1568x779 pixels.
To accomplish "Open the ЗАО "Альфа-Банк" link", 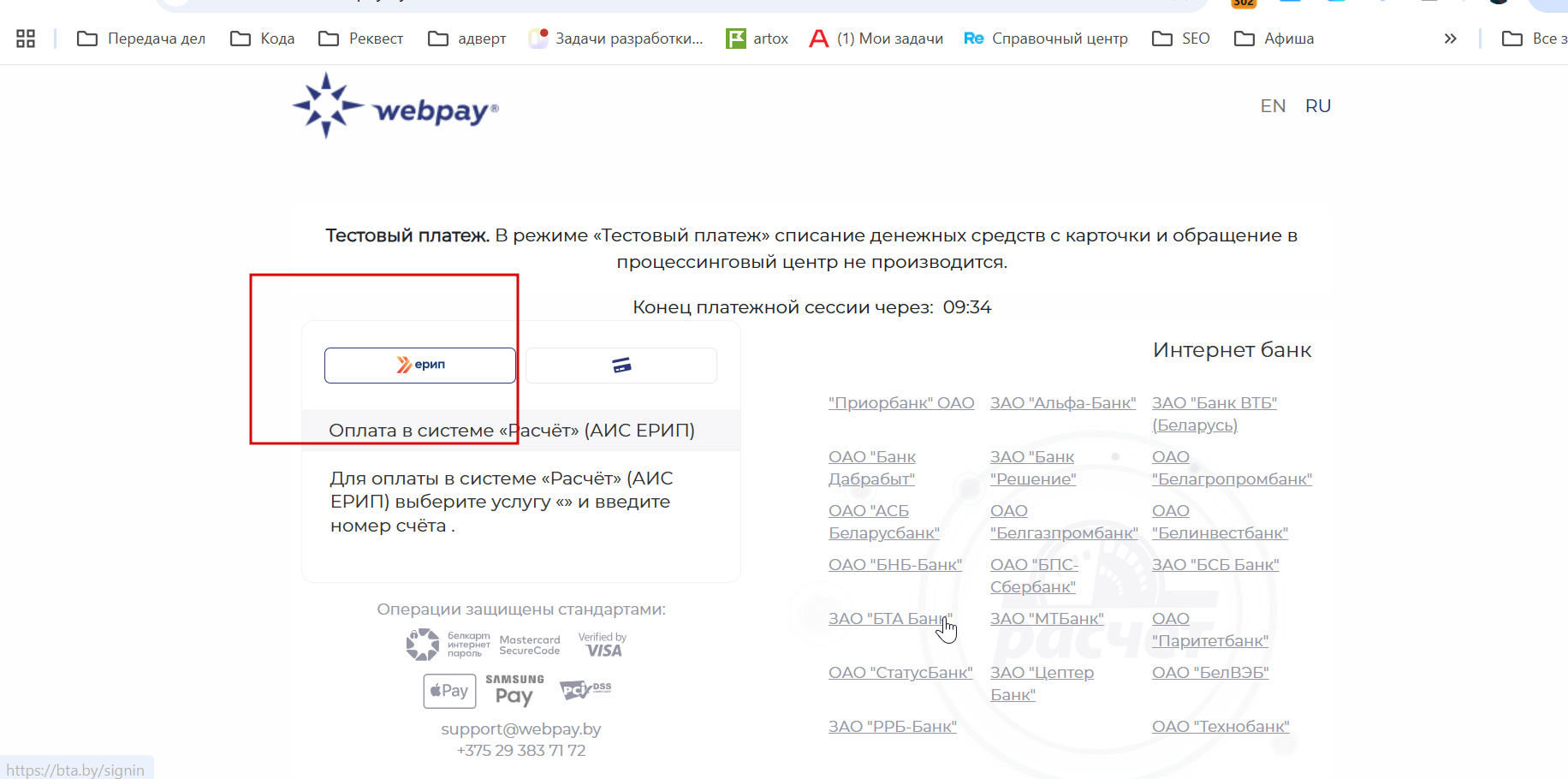I will [x=1063, y=403].
